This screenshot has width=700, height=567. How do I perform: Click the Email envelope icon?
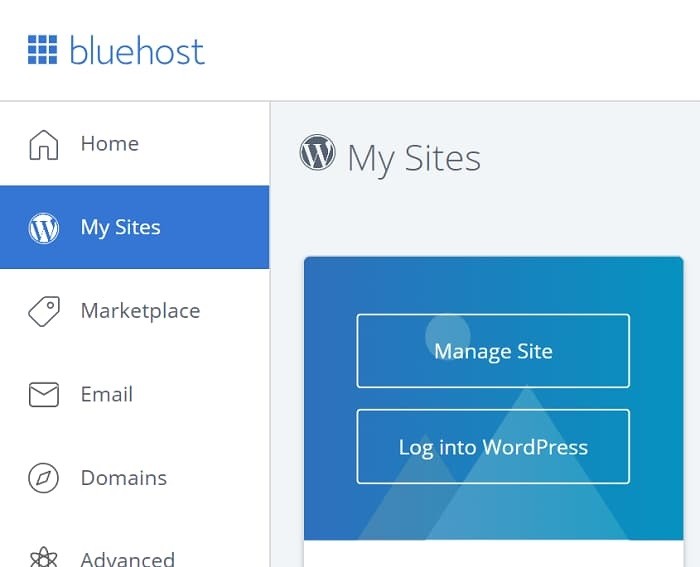[43, 394]
